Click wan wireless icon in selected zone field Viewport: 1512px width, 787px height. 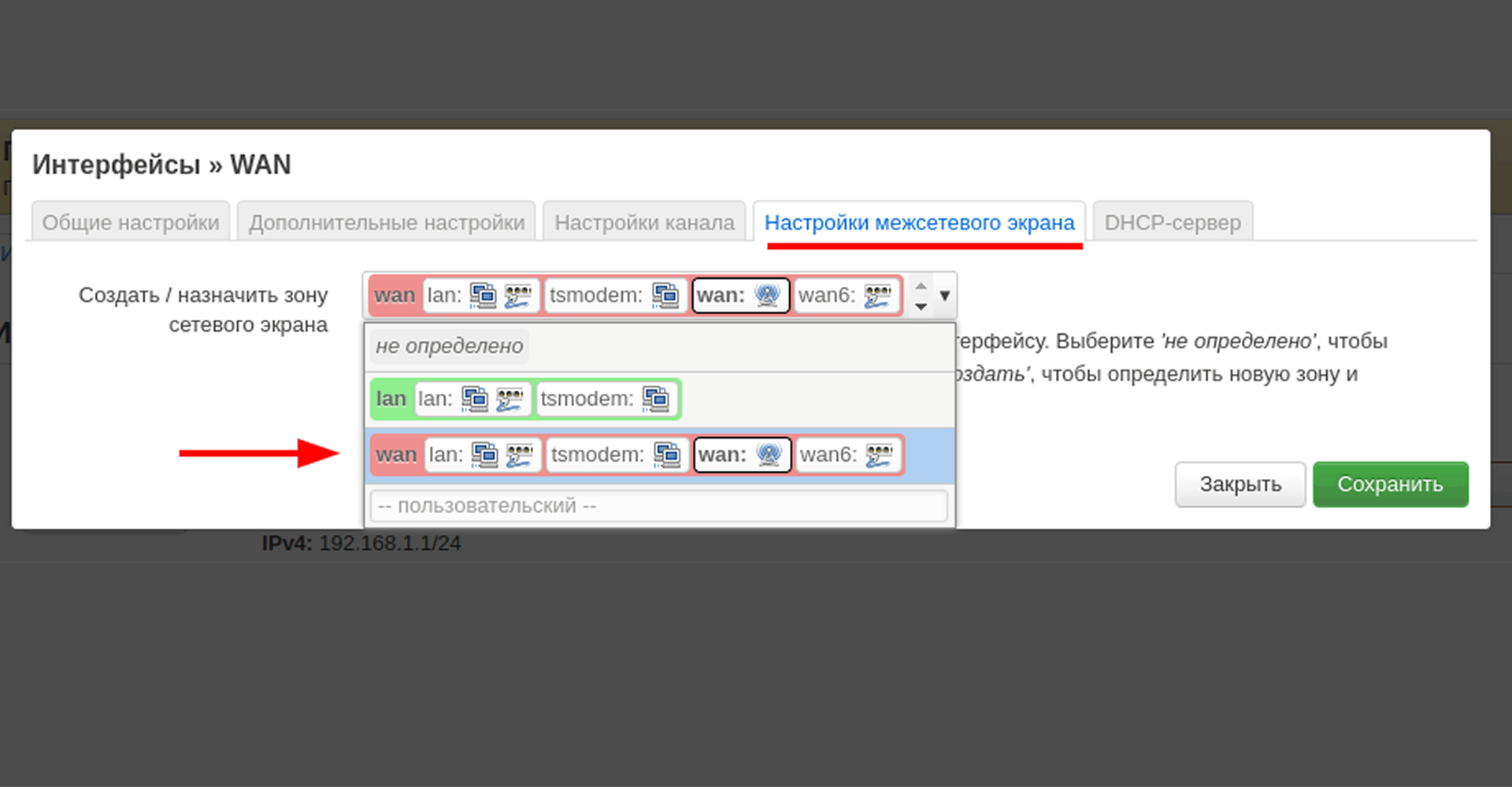(x=767, y=295)
